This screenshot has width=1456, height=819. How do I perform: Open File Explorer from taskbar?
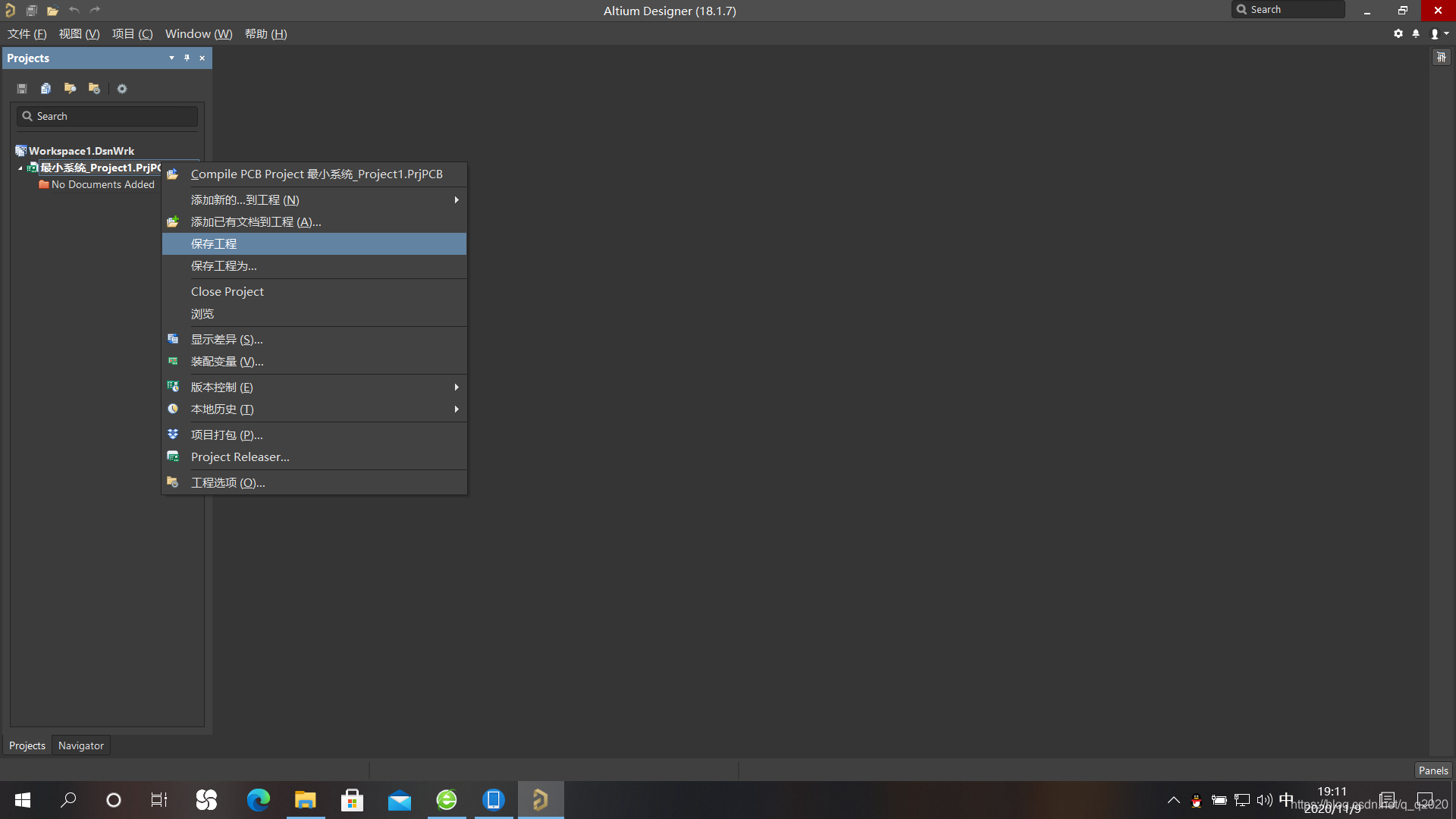(x=306, y=800)
